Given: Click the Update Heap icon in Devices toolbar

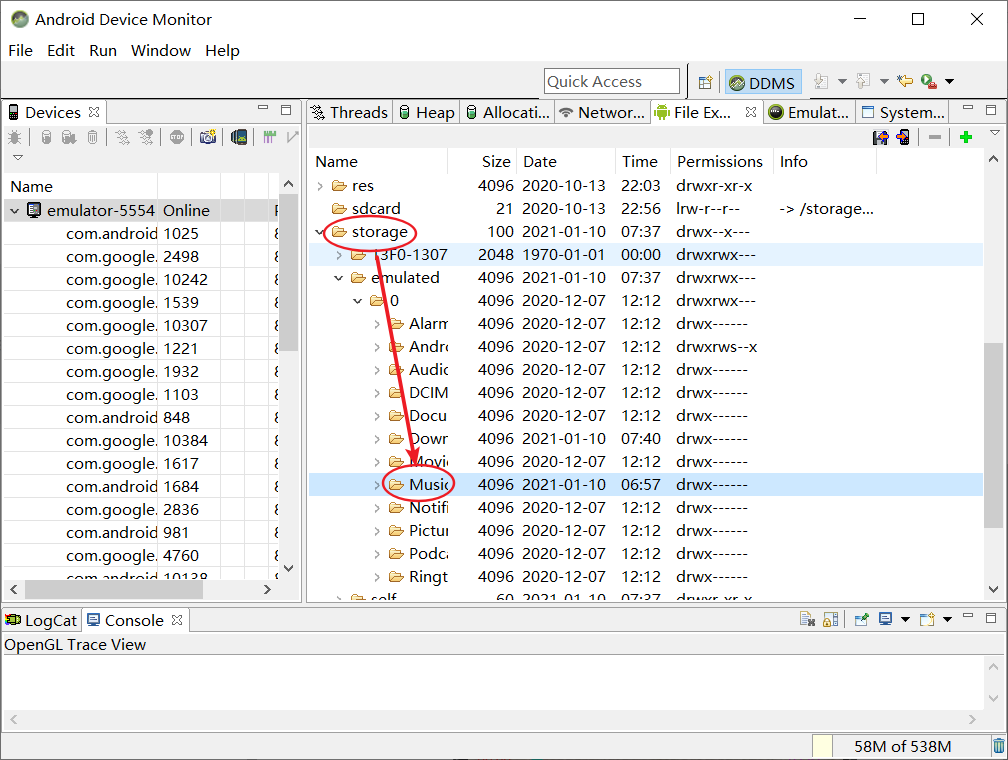Looking at the screenshot, I should coord(46,137).
